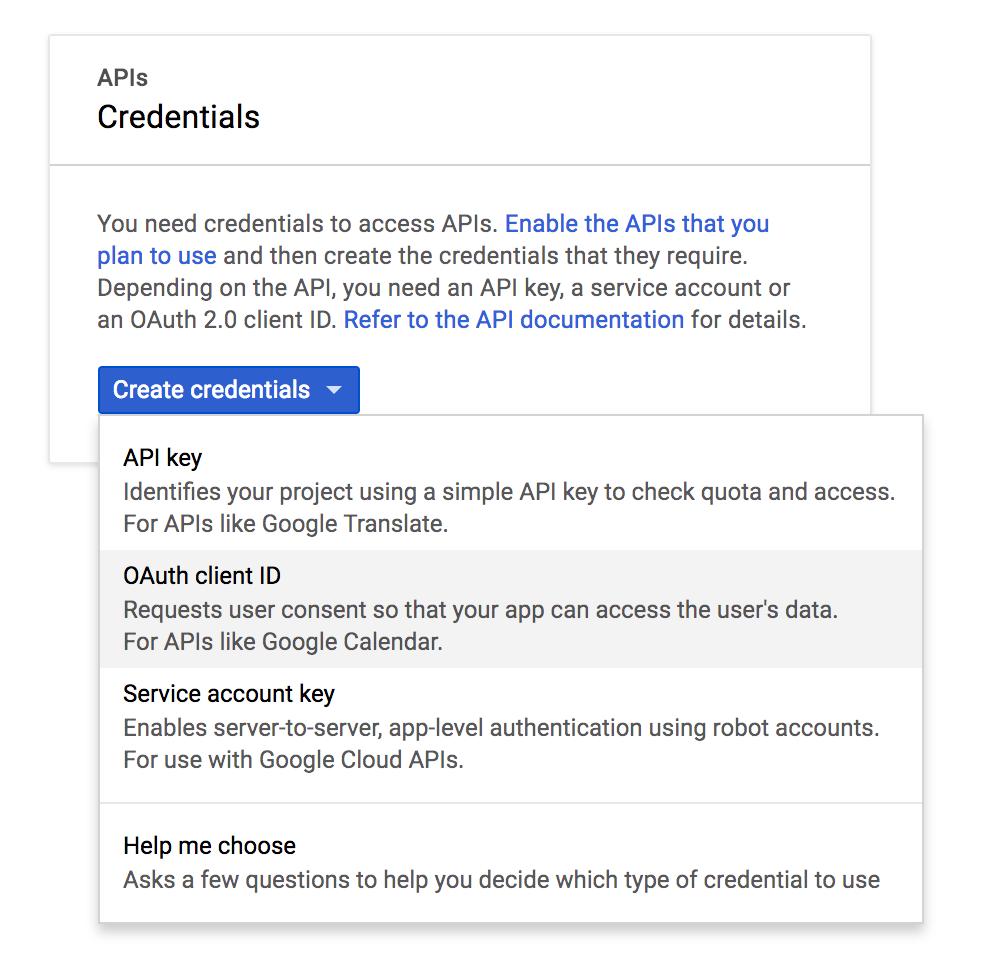Click the Credentials page heading
Image resolution: width=986 pixels, height=954 pixels.
(178, 117)
